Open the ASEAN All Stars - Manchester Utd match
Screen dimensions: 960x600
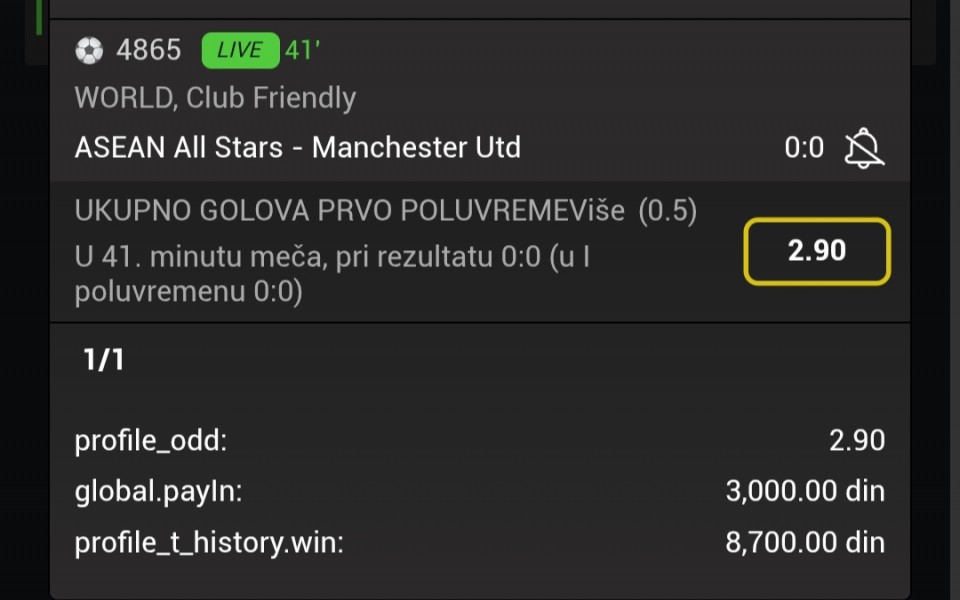pos(297,148)
